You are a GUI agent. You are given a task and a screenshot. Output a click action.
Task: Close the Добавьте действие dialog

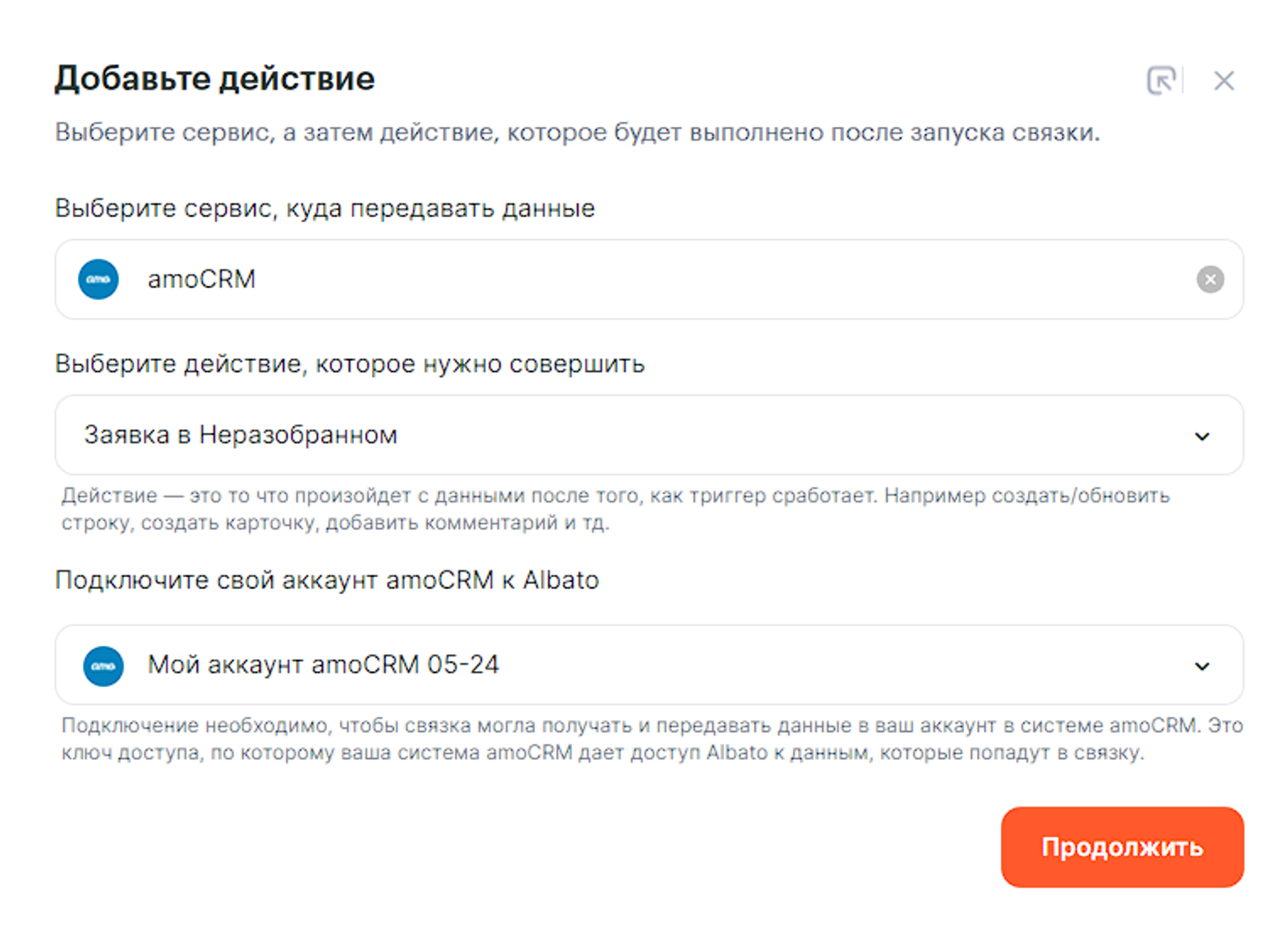[1223, 81]
